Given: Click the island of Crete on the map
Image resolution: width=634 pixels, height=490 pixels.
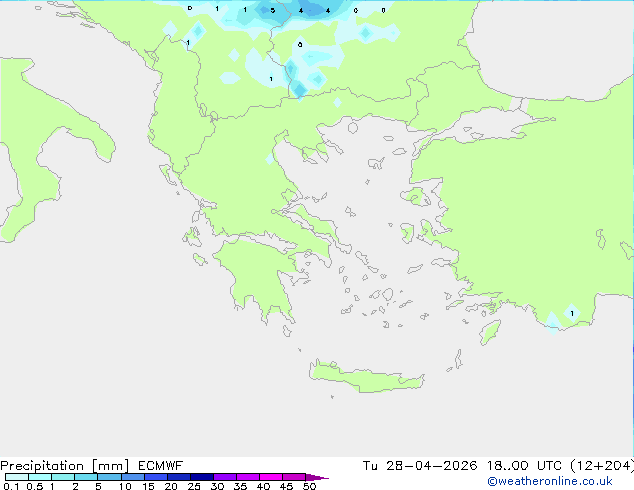Looking at the screenshot, I should point(366,377).
